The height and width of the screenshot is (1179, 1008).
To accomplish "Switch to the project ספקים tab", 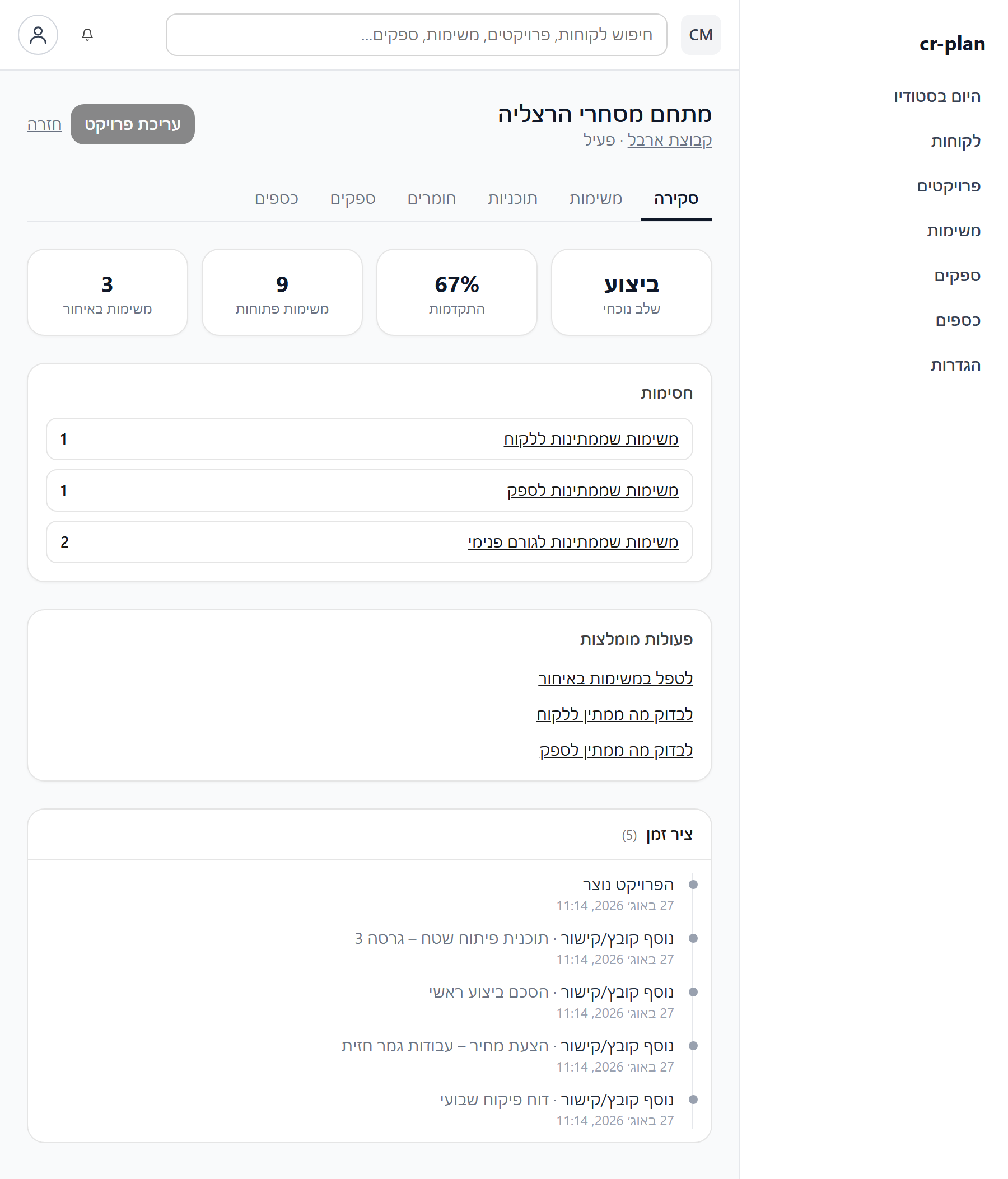I will [352, 199].
